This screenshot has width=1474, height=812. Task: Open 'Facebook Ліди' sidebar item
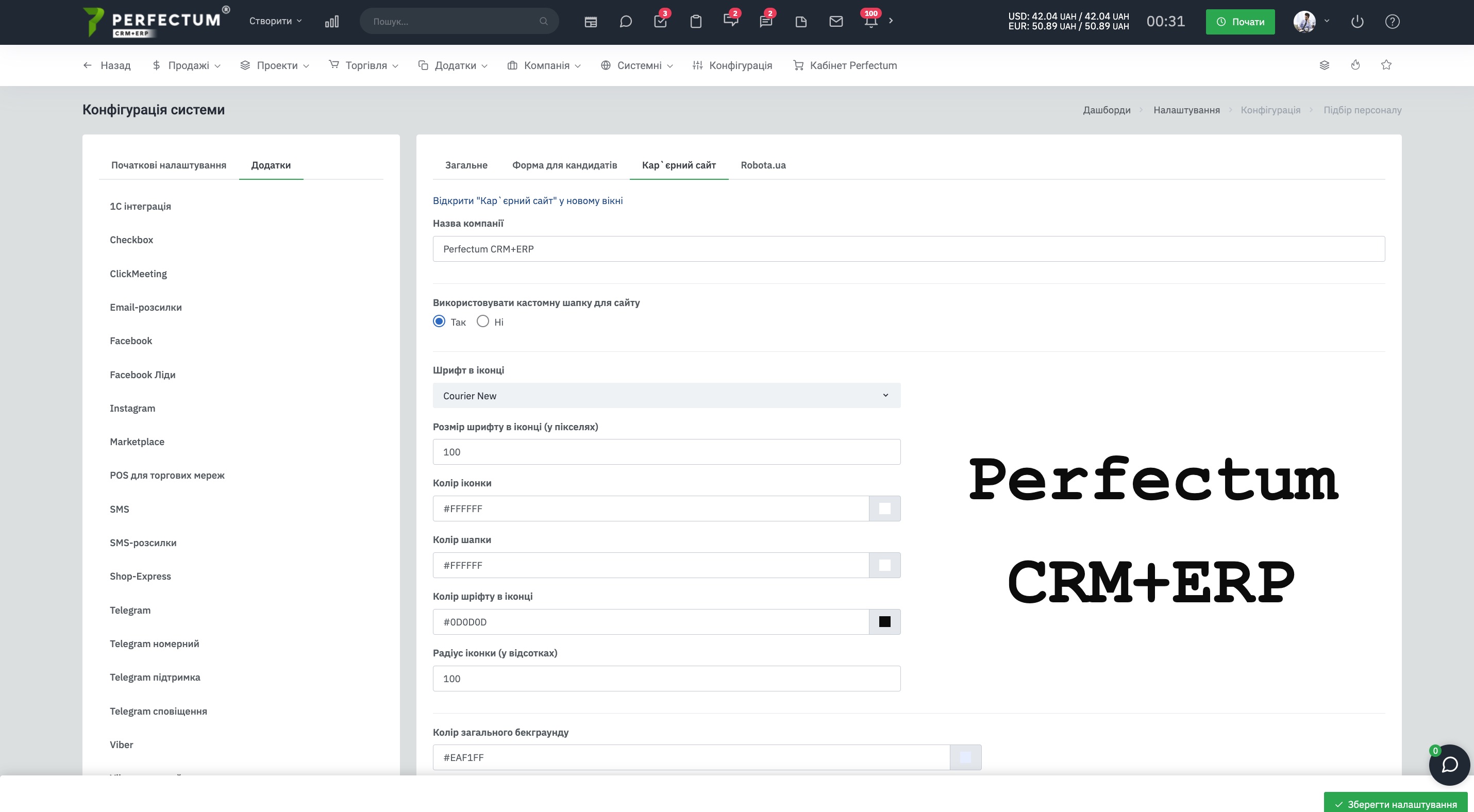coord(142,375)
